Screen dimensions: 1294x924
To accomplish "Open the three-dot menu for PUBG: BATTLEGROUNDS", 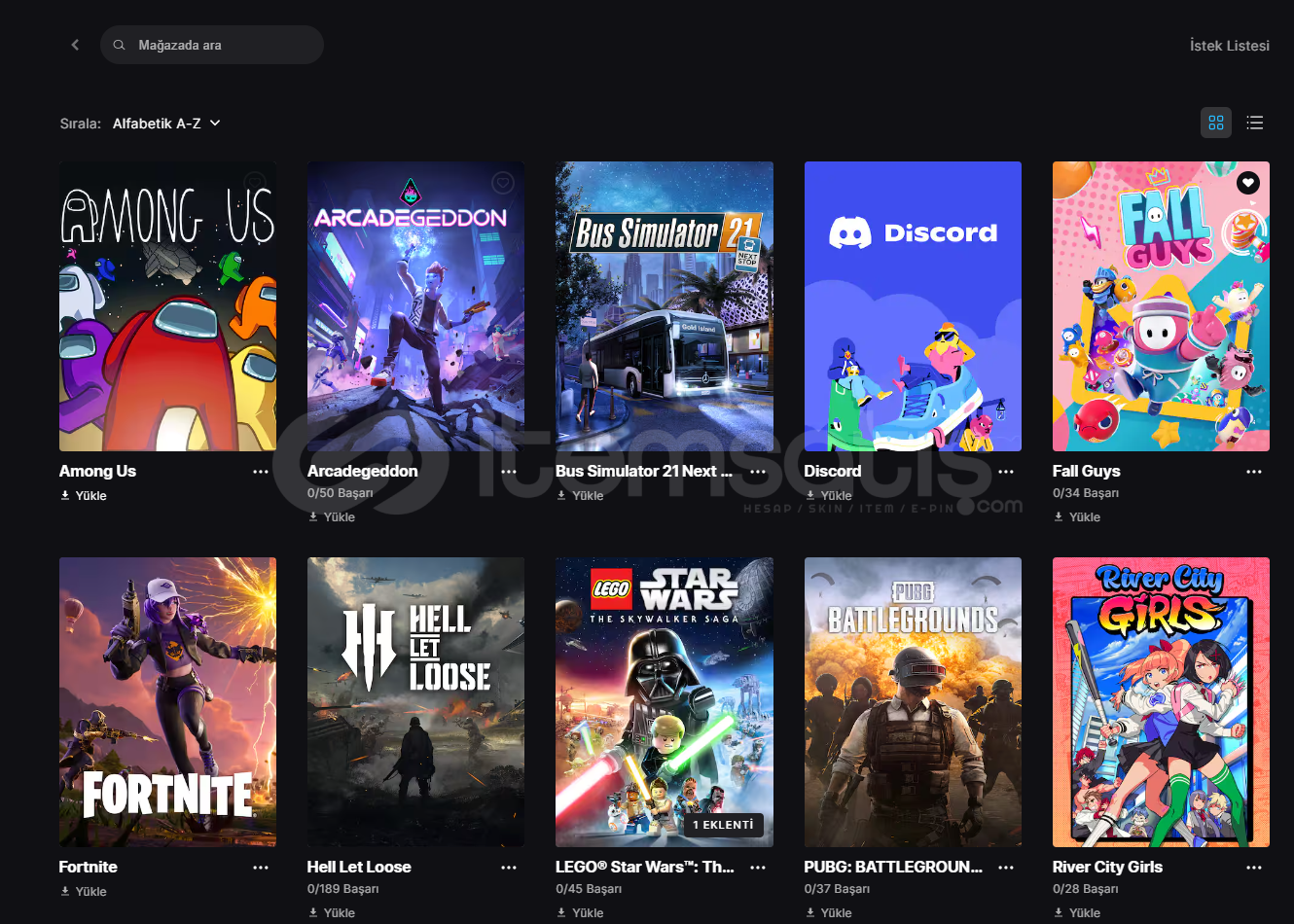I will coord(1006,868).
